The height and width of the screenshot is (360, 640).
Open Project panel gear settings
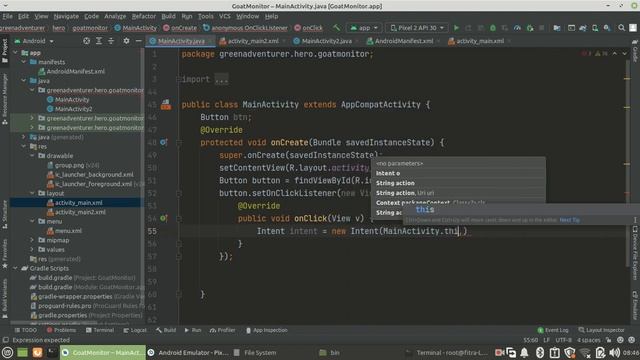click(126, 41)
